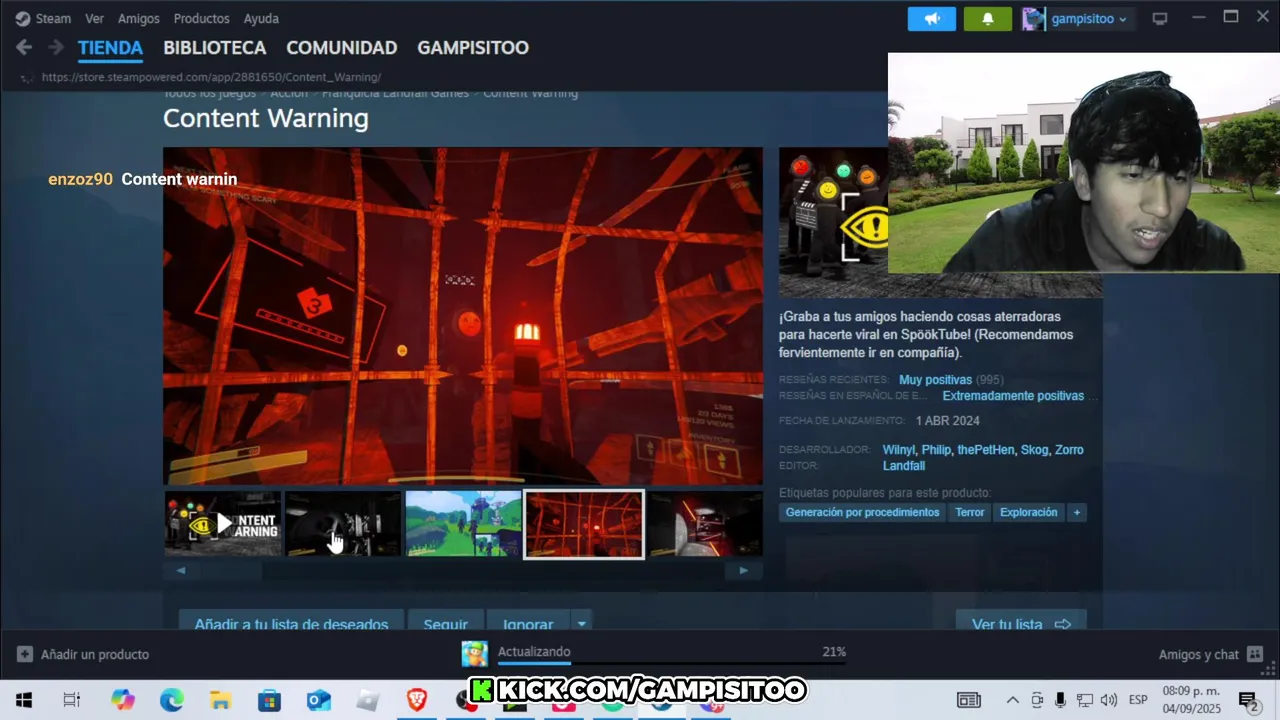Go back with the left arrow
The width and height of the screenshot is (1280, 720).
tap(24, 47)
